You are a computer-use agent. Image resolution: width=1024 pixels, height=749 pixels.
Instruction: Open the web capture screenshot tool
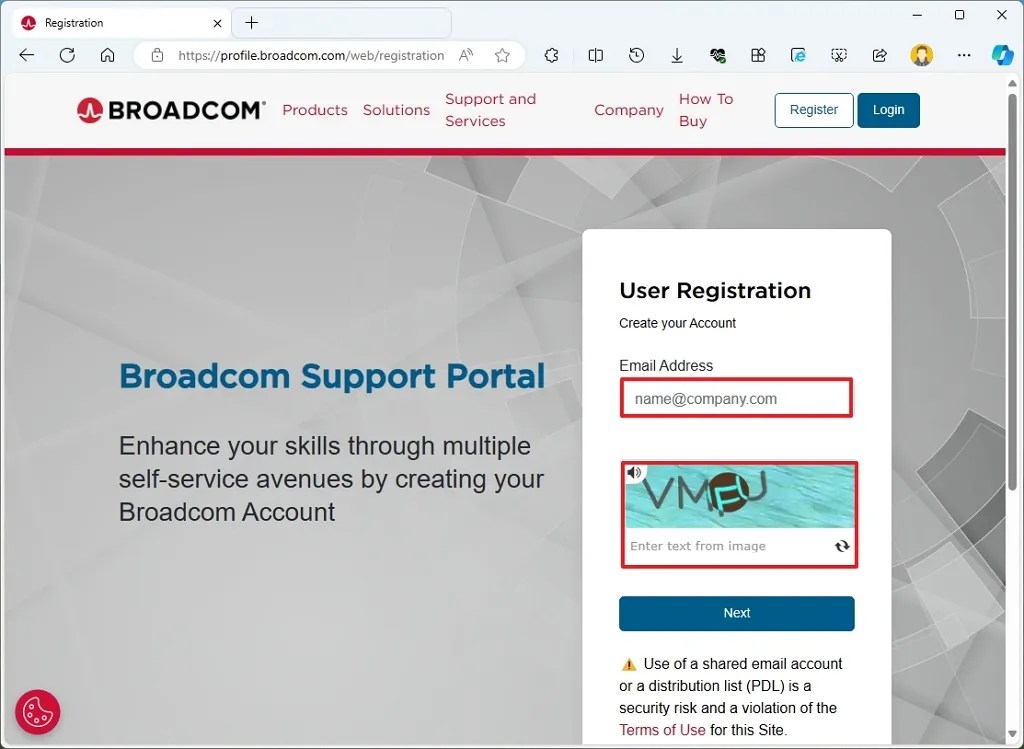pyautogui.click(x=839, y=55)
